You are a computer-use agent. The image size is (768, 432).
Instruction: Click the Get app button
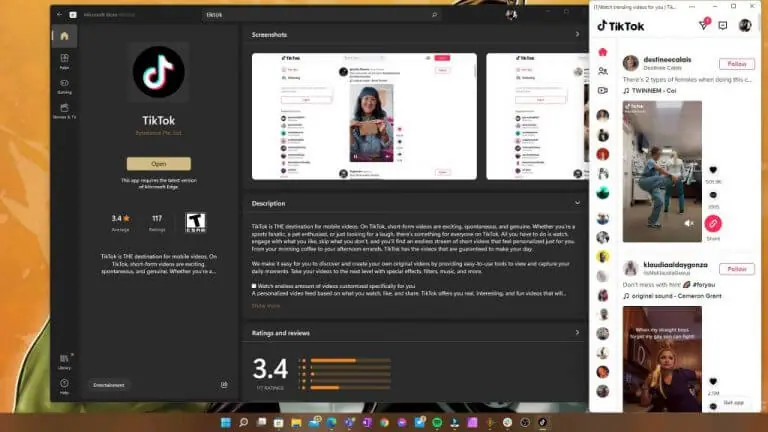pyautogui.click(x=733, y=403)
